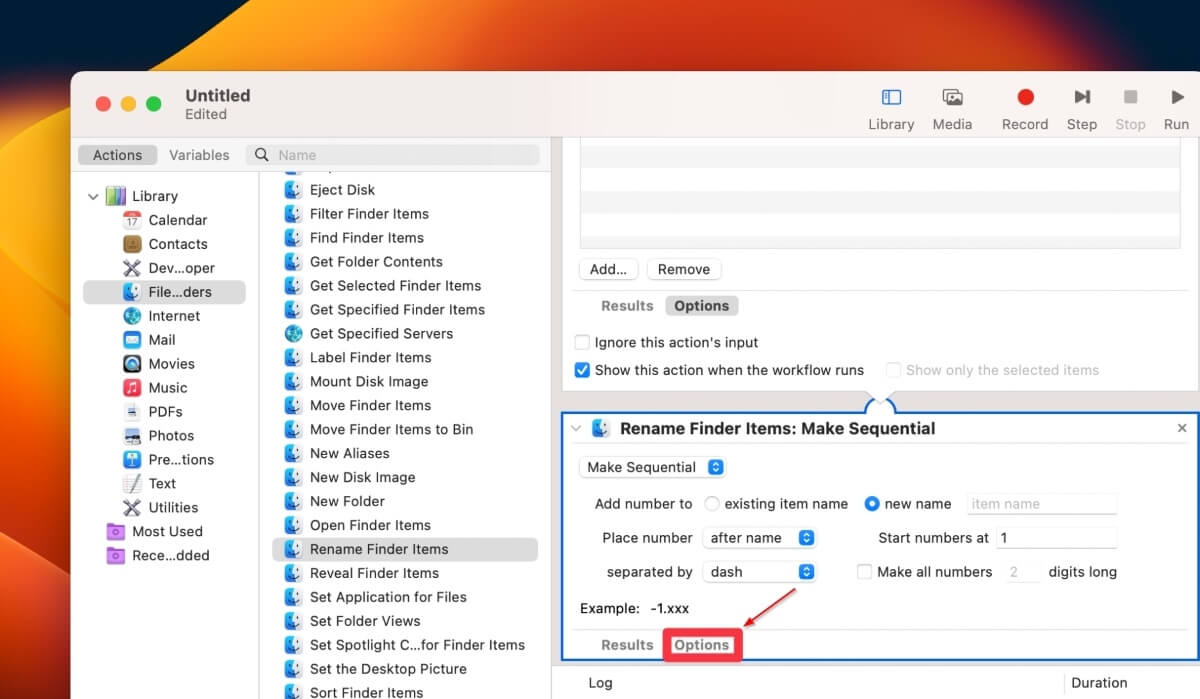This screenshot has height=699, width=1200.
Task: Open the Calendar actions category
Action: pos(178,219)
